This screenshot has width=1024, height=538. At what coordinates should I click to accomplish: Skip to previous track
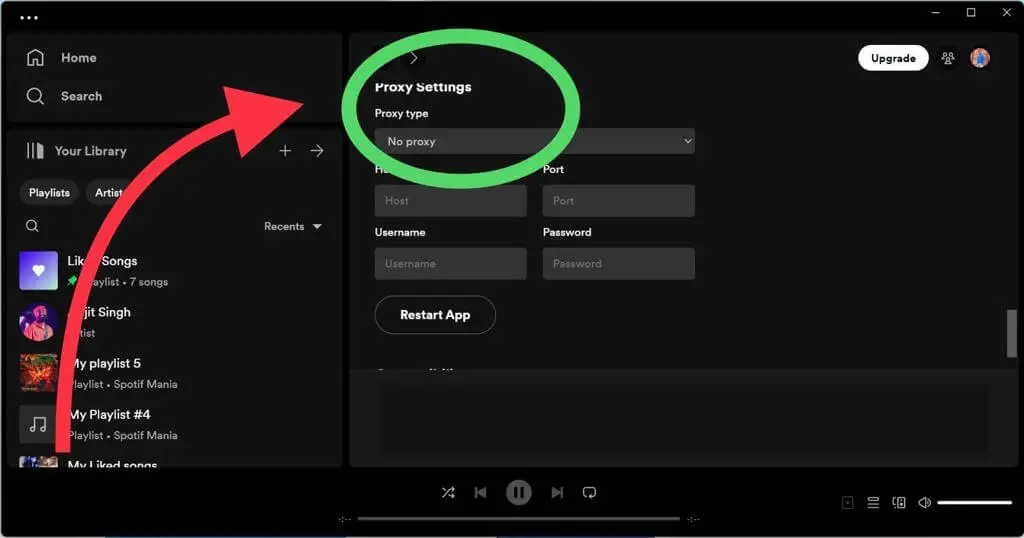click(x=481, y=492)
